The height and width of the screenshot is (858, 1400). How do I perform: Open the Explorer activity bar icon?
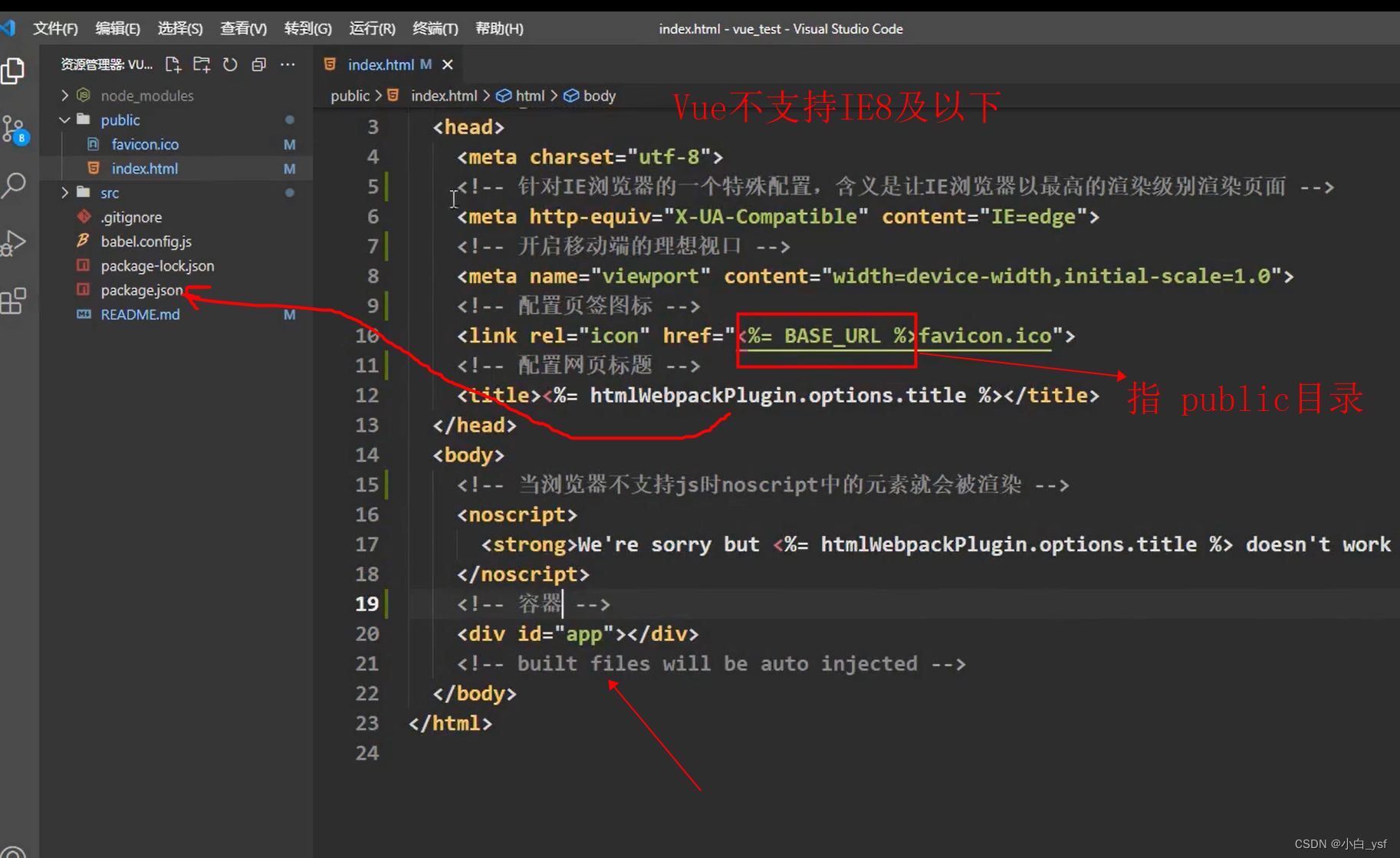(x=13, y=71)
